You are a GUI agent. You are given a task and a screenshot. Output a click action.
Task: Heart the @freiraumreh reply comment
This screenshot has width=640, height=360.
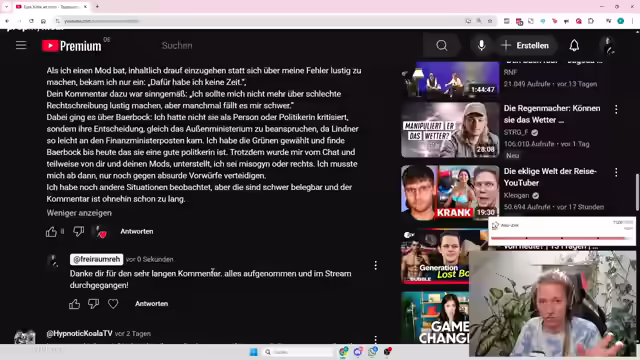pyautogui.click(x=113, y=304)
